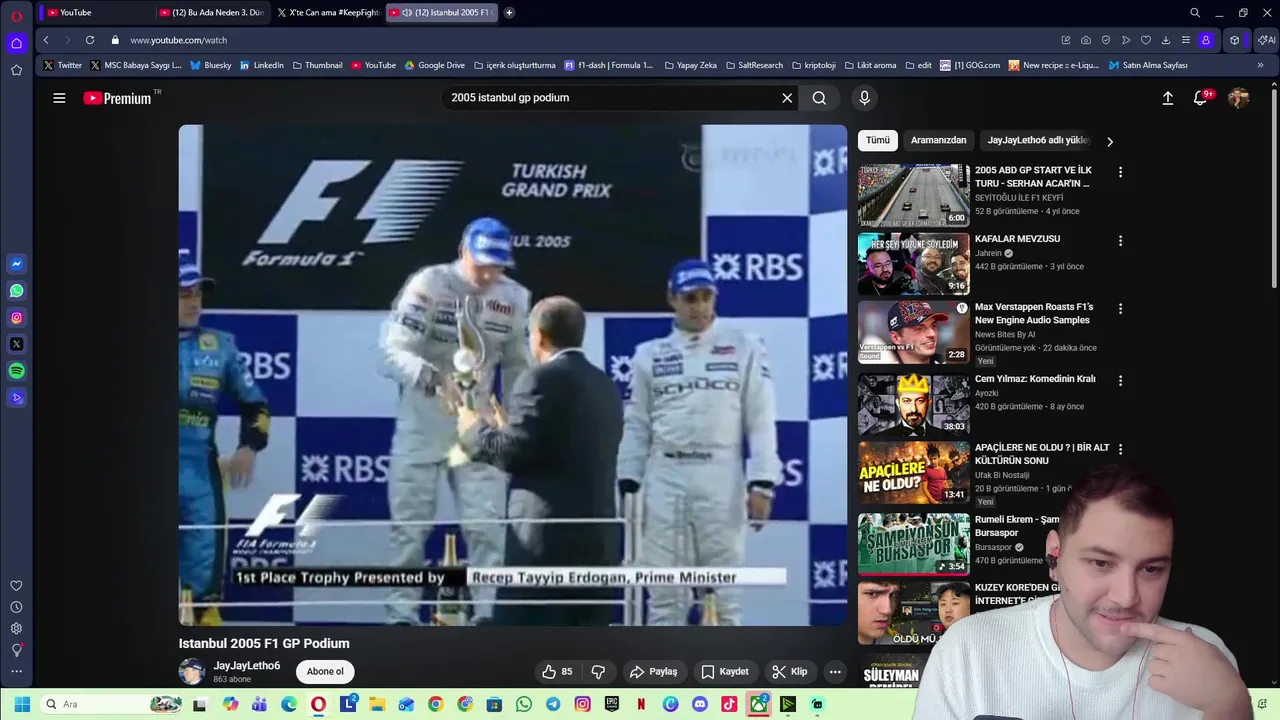1280x720 pixels.
Task: Open Discord from the taskbar
Action: [700, 704]
